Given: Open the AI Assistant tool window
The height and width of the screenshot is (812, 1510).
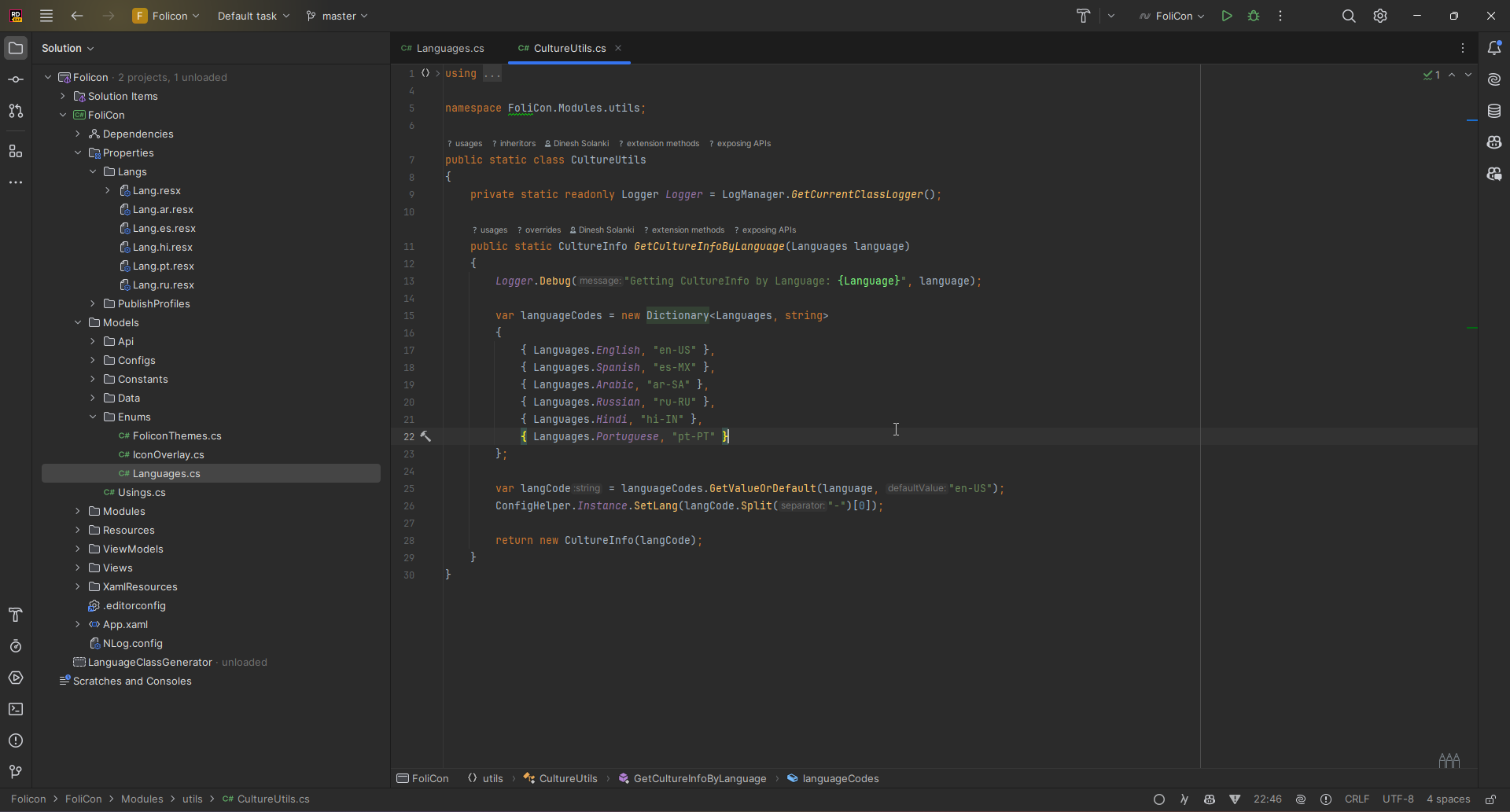Looking at the screenshot, I should [x=1494, y=79].
